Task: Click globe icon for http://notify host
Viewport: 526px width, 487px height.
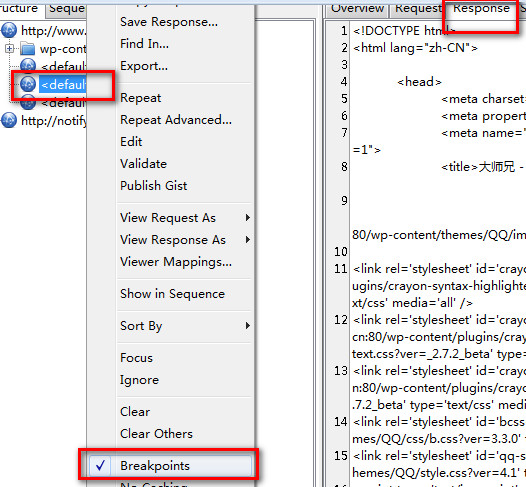Action: click(9, 120)
